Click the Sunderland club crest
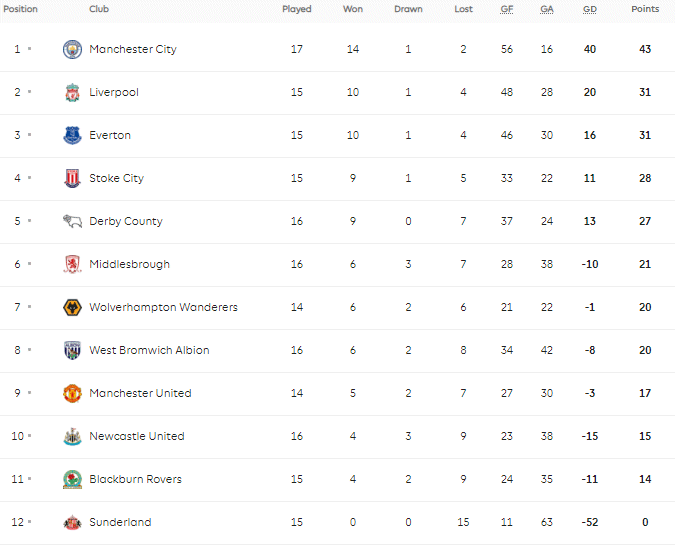 [x=72, y=523]
